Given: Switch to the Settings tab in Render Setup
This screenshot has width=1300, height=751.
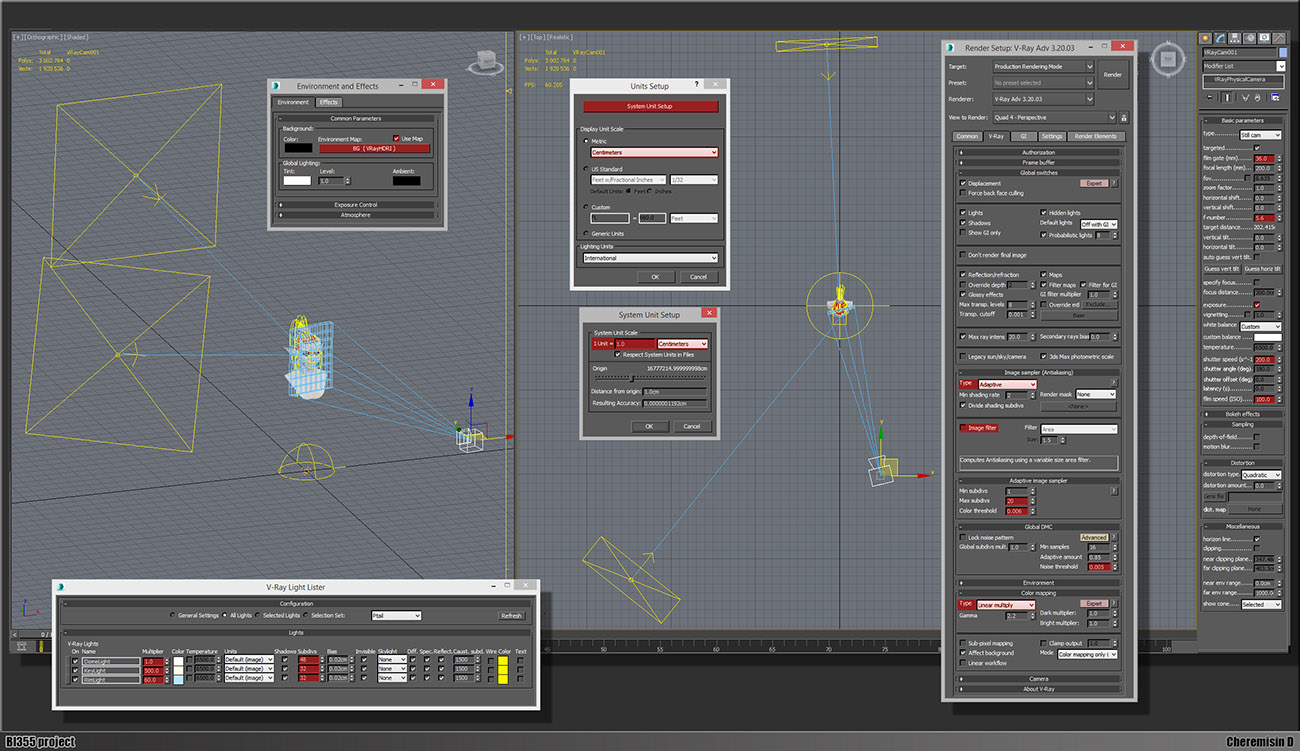Looking at the screenshot, I should (1051, 136).
